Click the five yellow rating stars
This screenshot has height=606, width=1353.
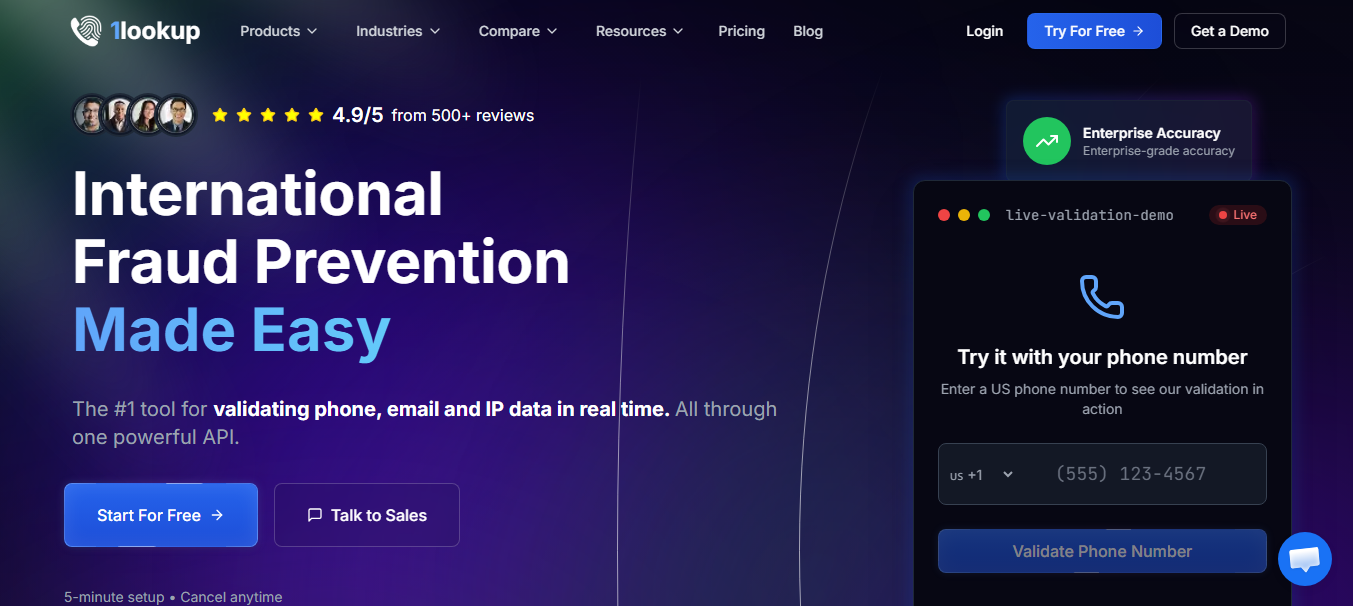click(x=268, y=115)
